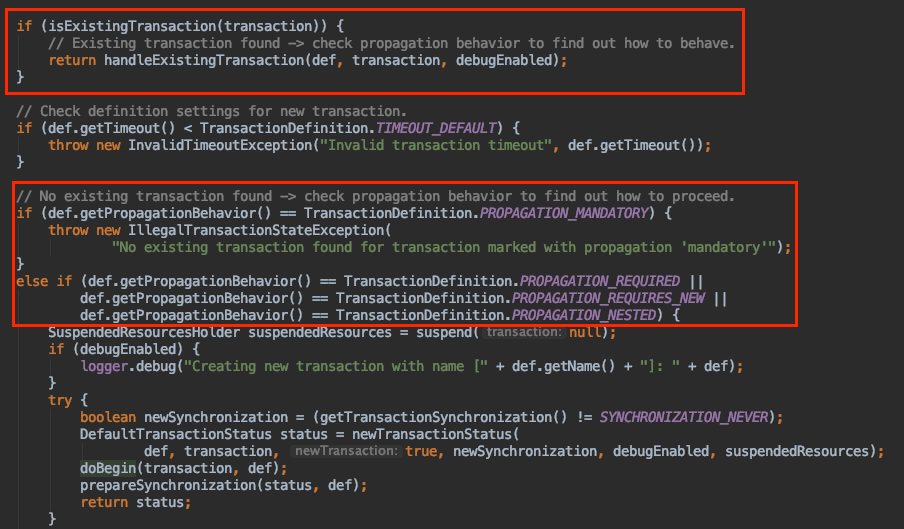This screenshot has width=904, height=529.
Task: Click the logger.debug call
Action: [x=128, y=366]
